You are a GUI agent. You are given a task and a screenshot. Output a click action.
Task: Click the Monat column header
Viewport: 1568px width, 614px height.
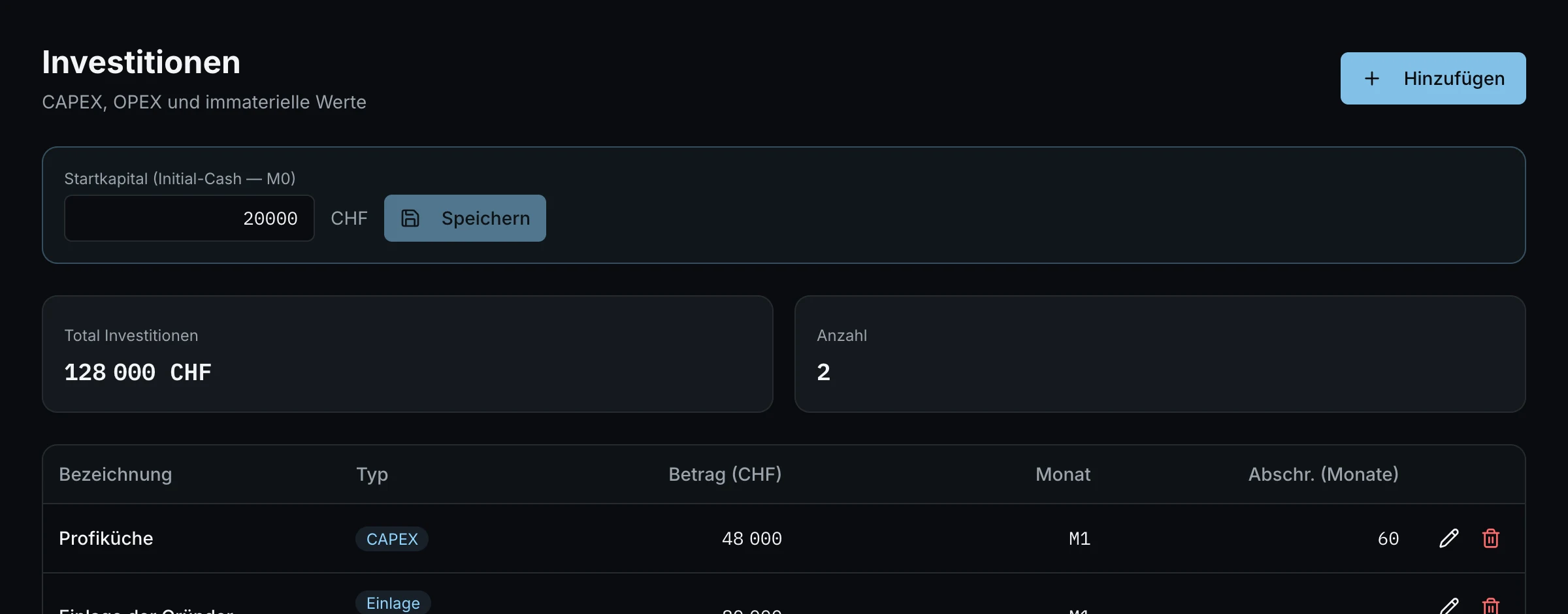[x=1063, y=474]
